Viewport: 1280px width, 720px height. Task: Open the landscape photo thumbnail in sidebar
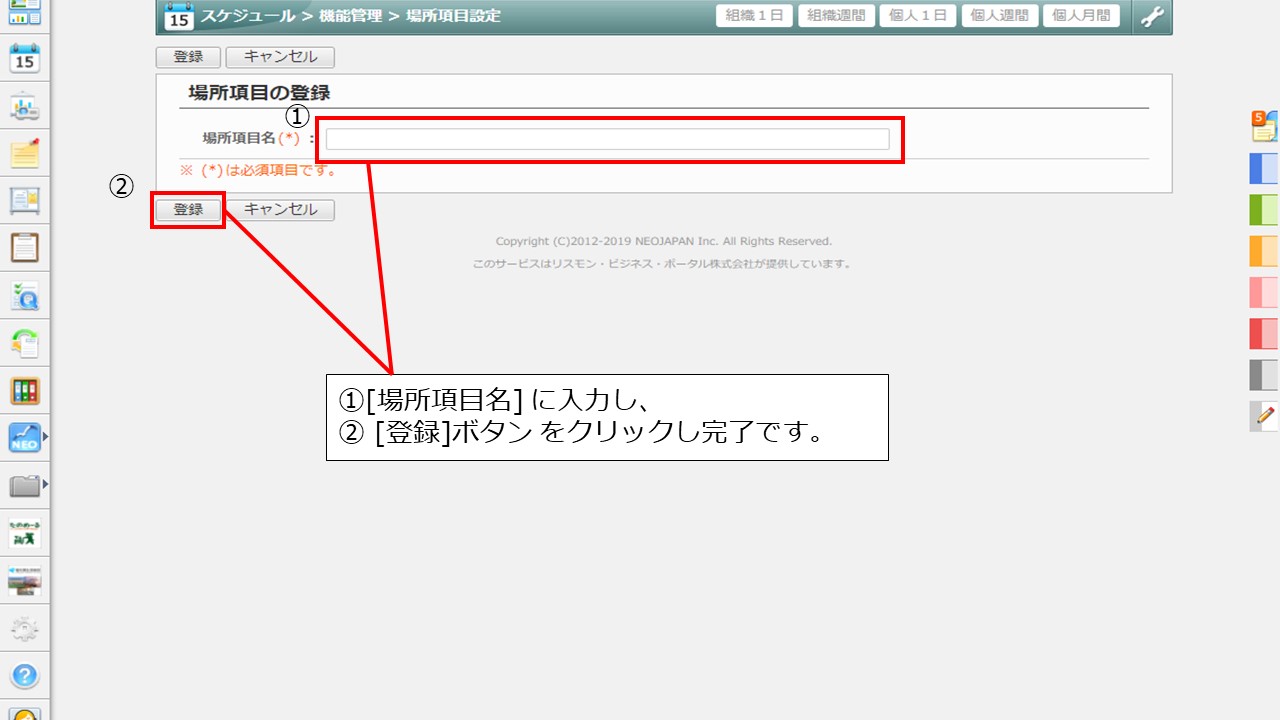[x=24, y=580]
